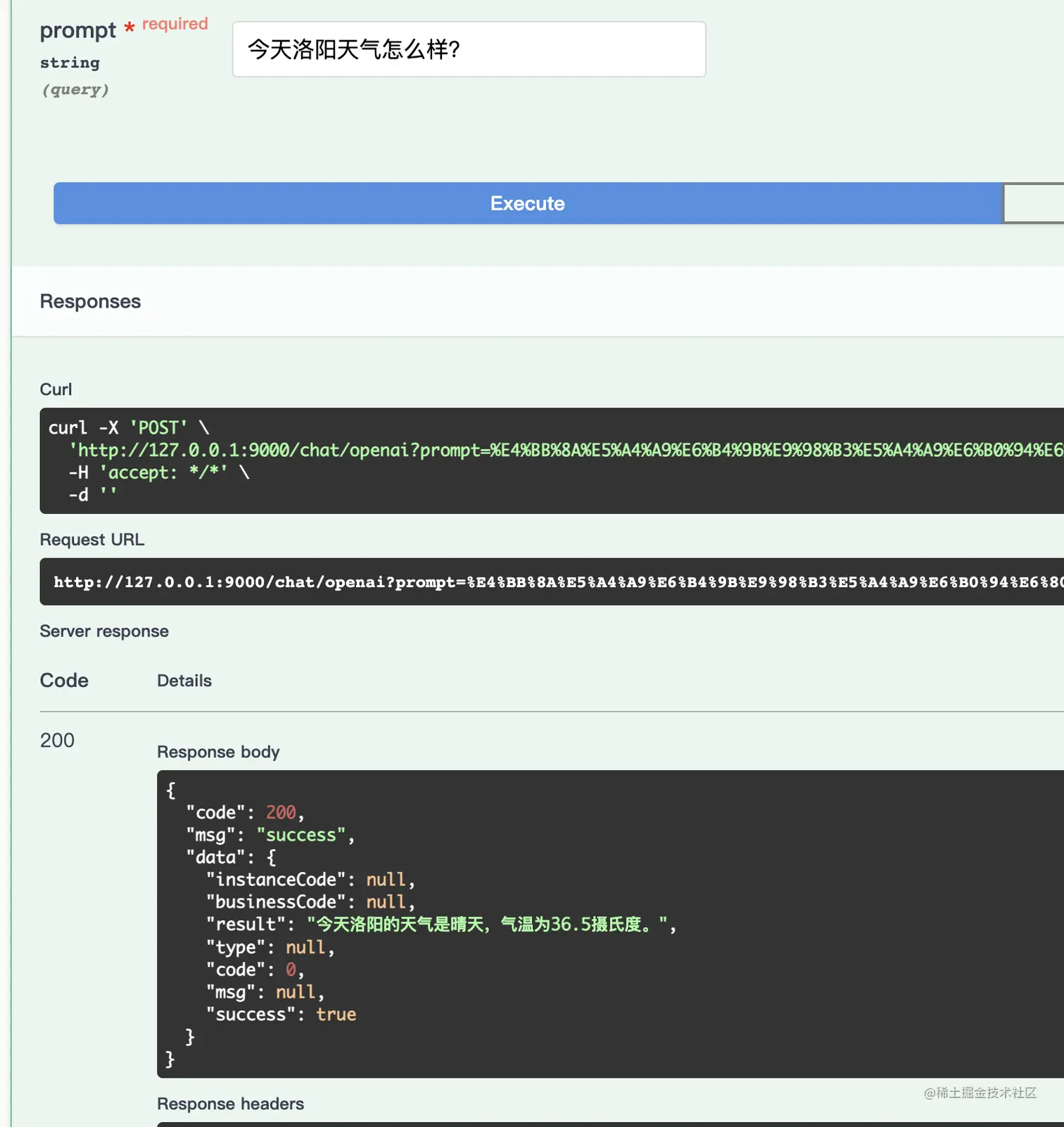Screen dimensions: 1064x1127
Task: Click the "code": 200 line in response
Action: tap(245, 812)
